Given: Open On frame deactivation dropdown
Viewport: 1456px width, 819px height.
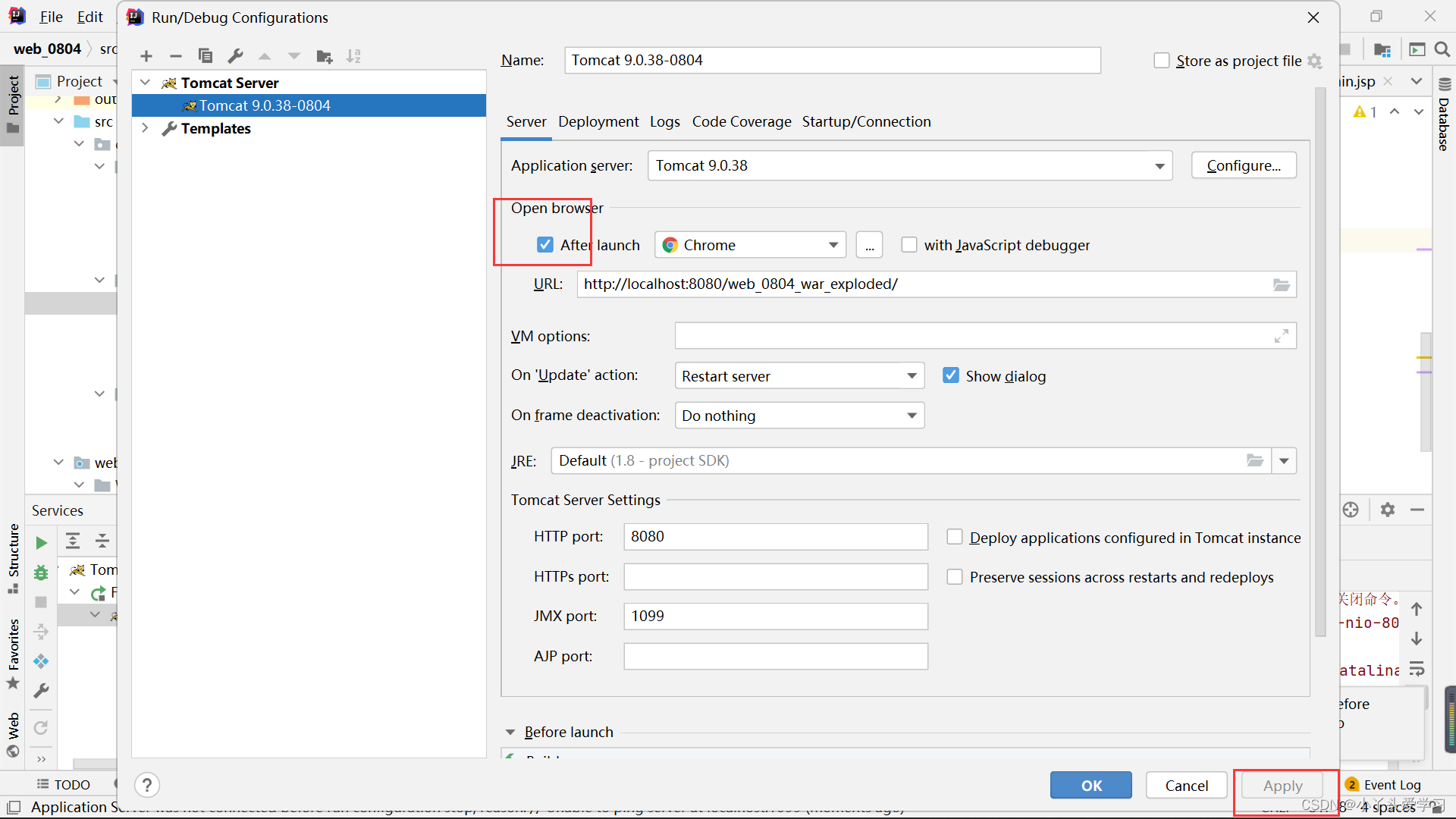Looking at the screenshot, I should point(800,416).
